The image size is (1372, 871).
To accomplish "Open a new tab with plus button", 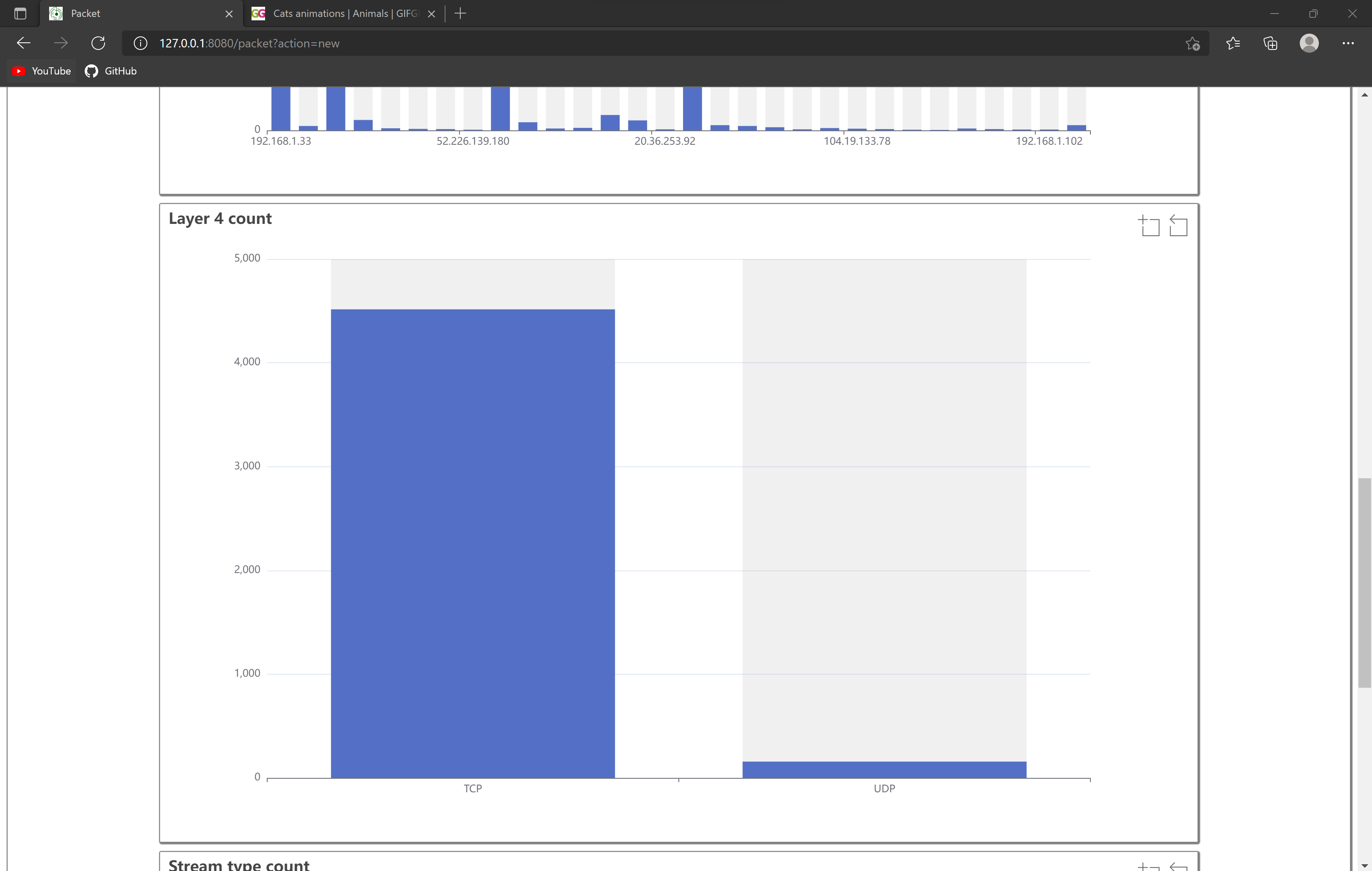I will click(x=460, y=13).
